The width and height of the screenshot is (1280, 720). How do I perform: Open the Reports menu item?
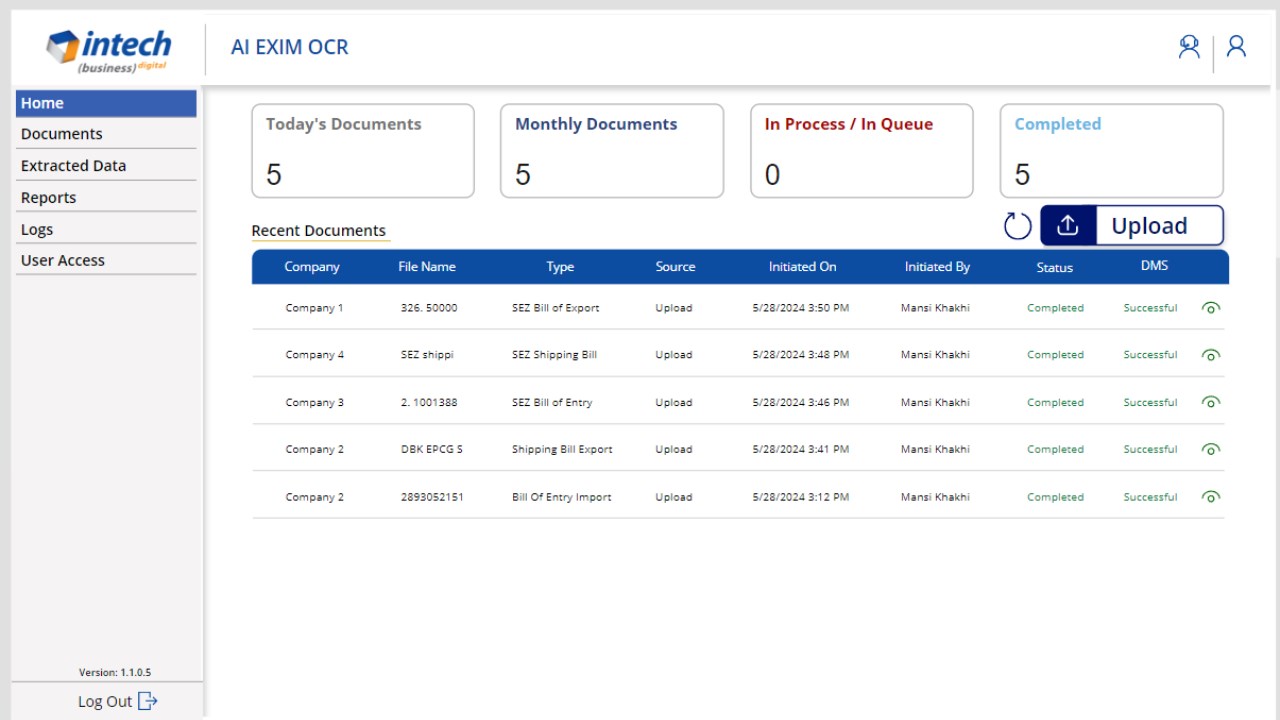click(106, 198)
